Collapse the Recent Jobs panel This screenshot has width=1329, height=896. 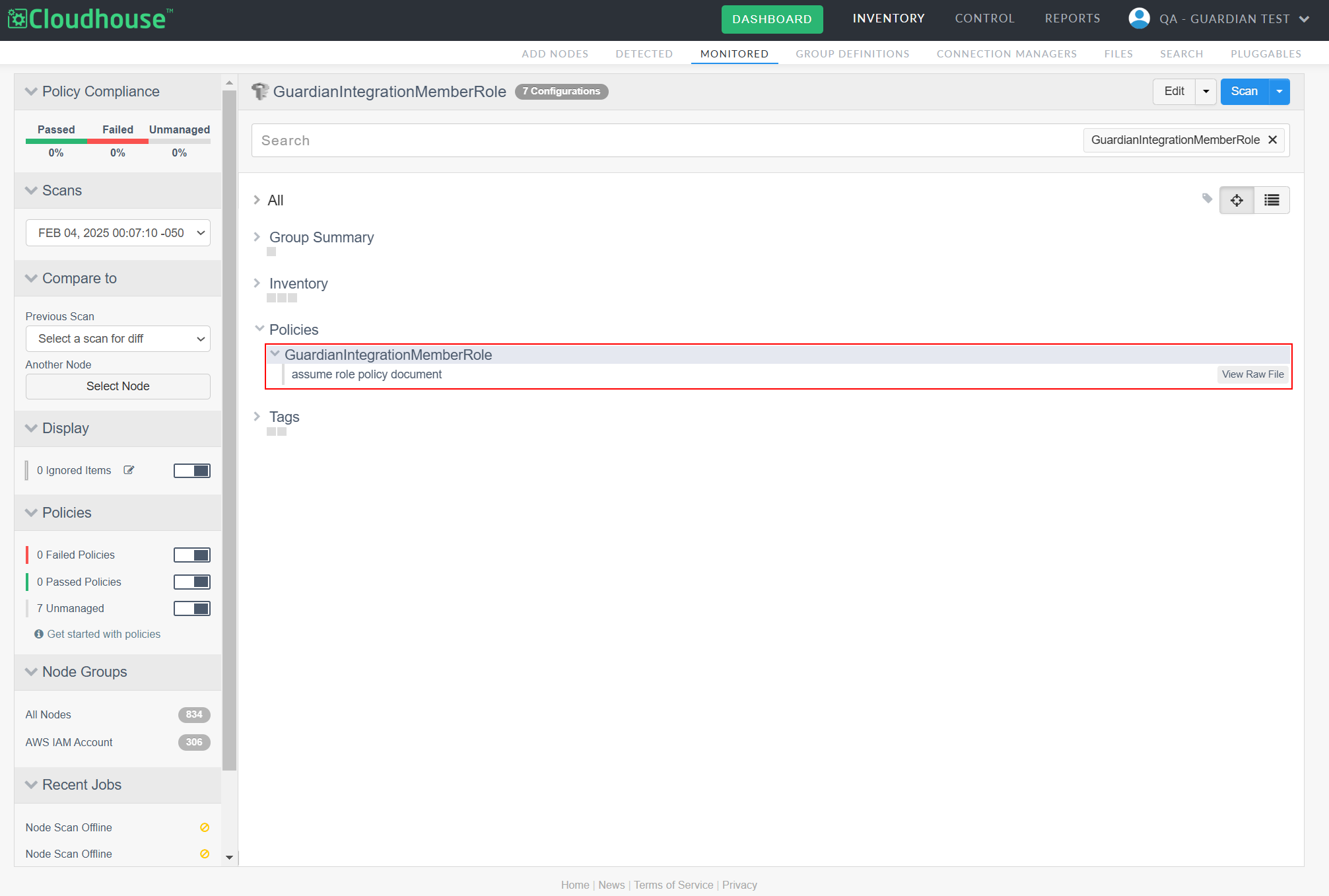(x=31, y=784)
